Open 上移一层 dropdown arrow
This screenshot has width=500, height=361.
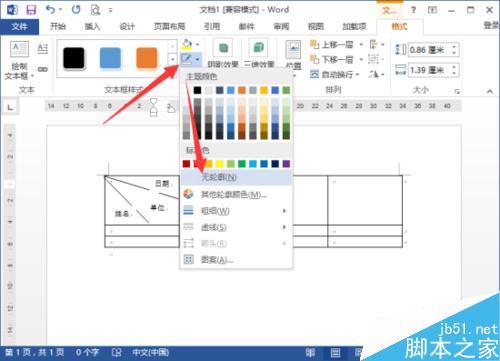pyautogui.click(x=361, y=44)
